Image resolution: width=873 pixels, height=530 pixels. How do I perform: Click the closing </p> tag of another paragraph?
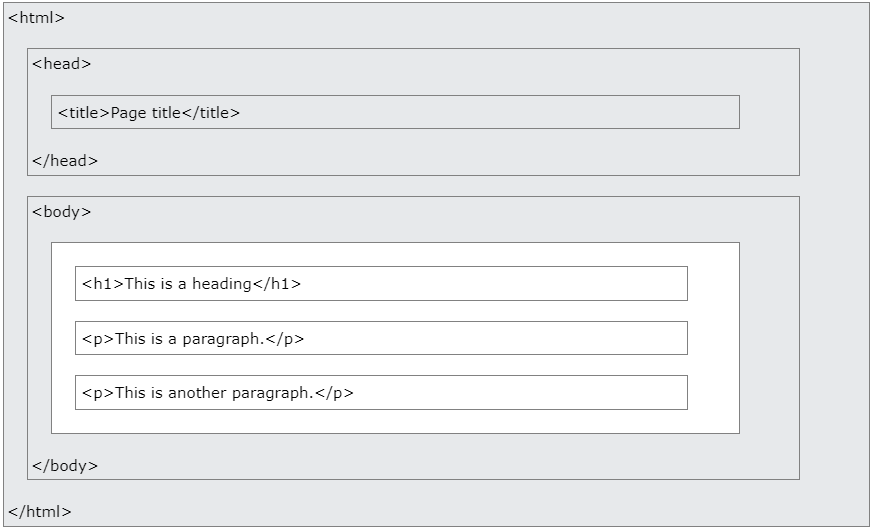335,393
